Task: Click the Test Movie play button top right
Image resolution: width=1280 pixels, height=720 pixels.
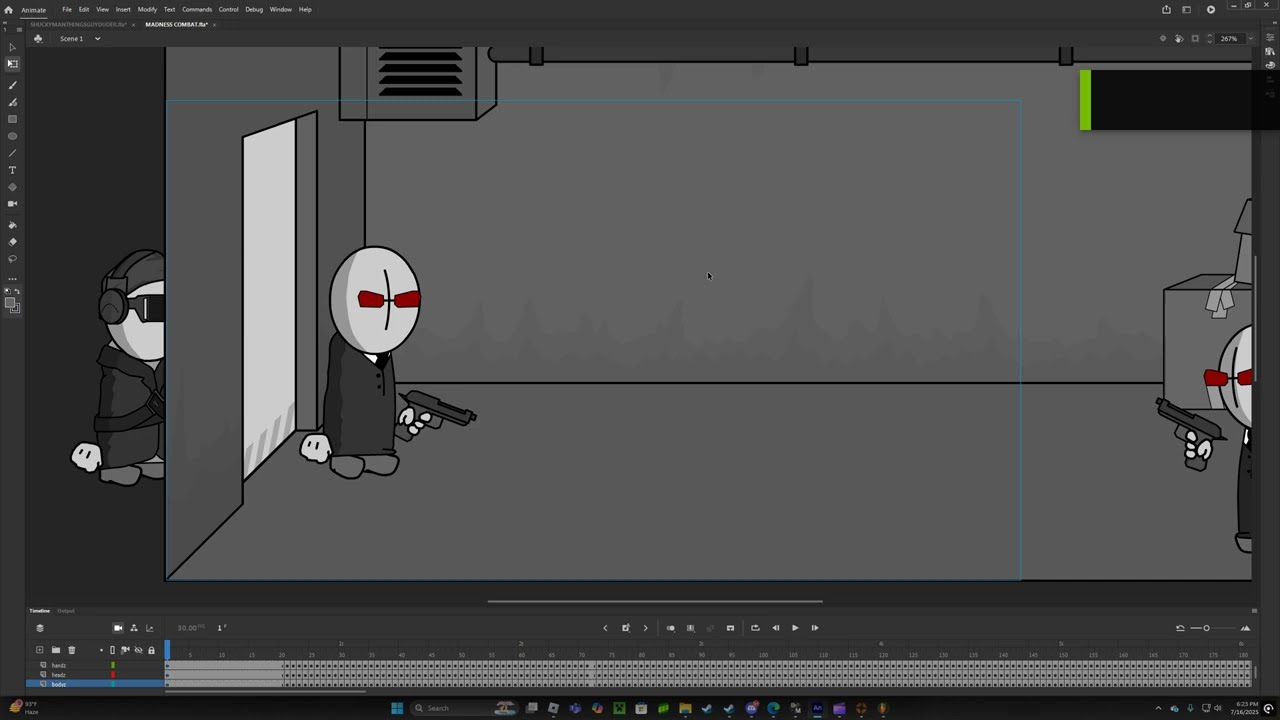Action: pyautogui.click(x=1211, y=10)
